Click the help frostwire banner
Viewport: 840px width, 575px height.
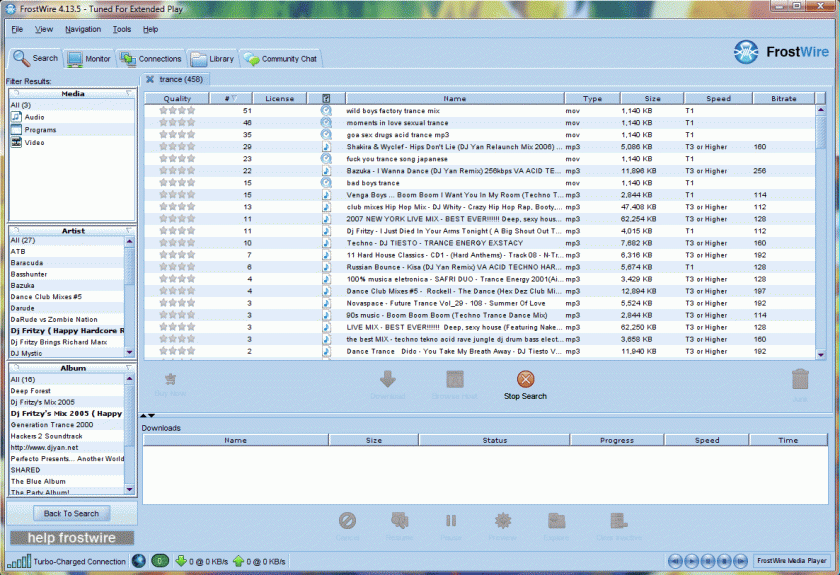[x=72, y=537]
